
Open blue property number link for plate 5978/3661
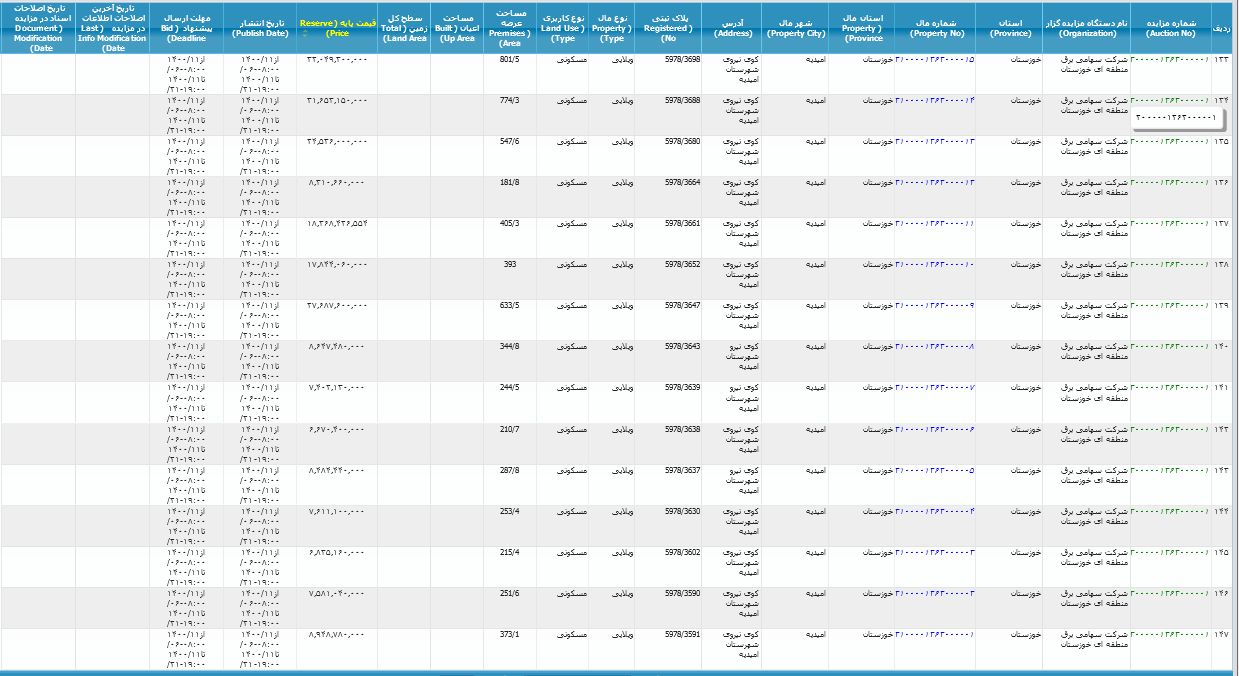935,223
